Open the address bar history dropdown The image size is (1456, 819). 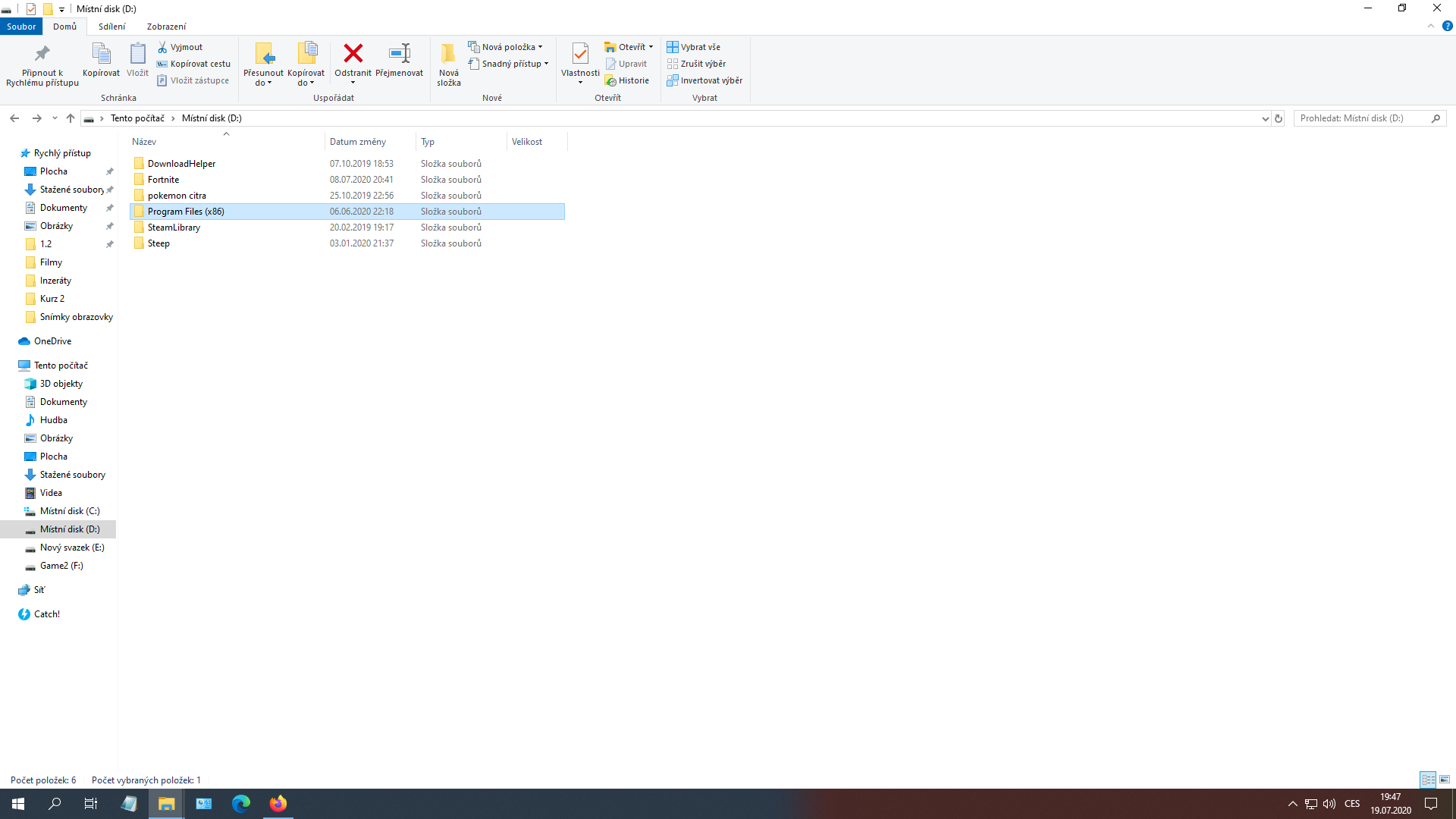point(1265,118)
